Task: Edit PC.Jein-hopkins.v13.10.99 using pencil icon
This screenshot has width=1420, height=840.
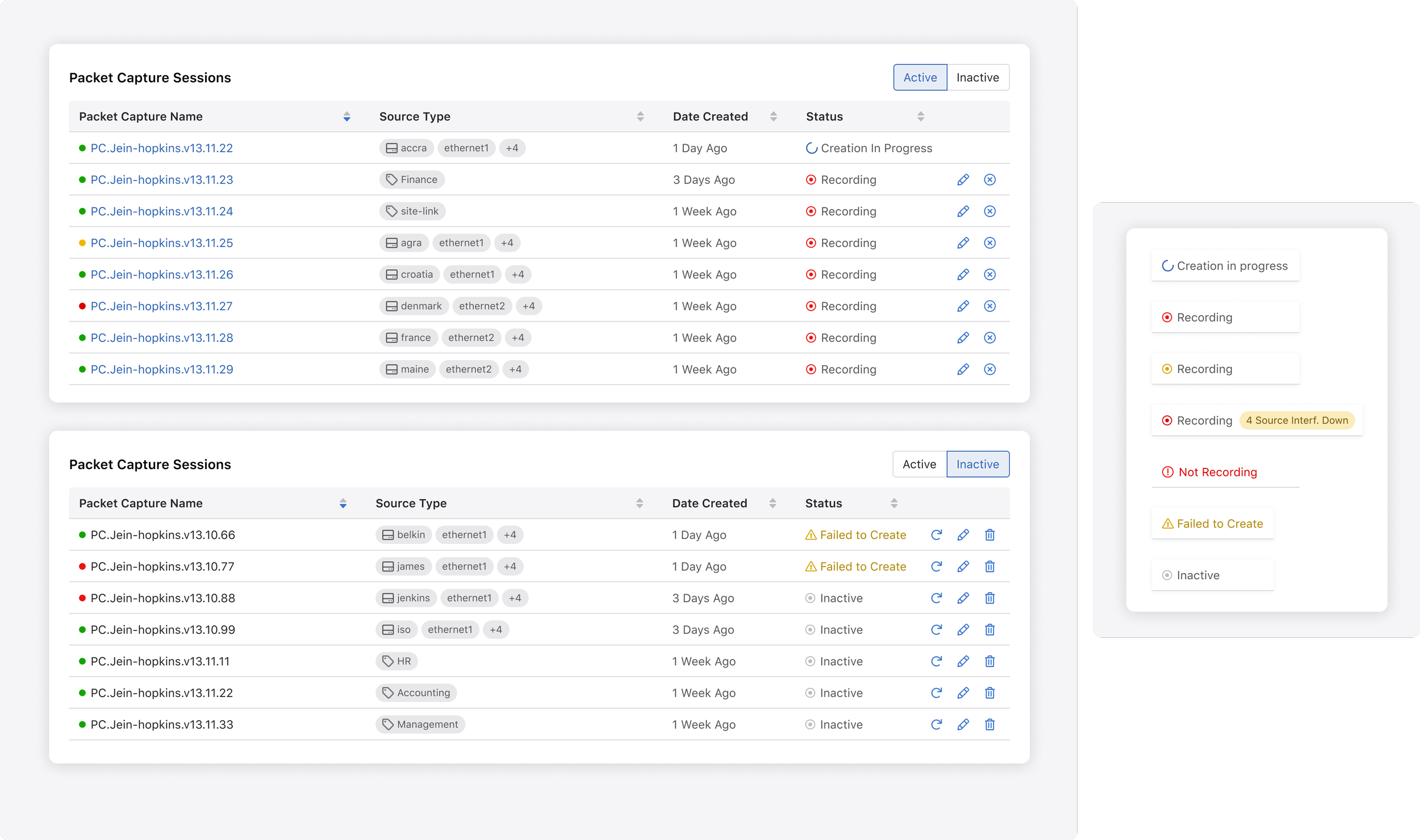Action: [963, 629]
